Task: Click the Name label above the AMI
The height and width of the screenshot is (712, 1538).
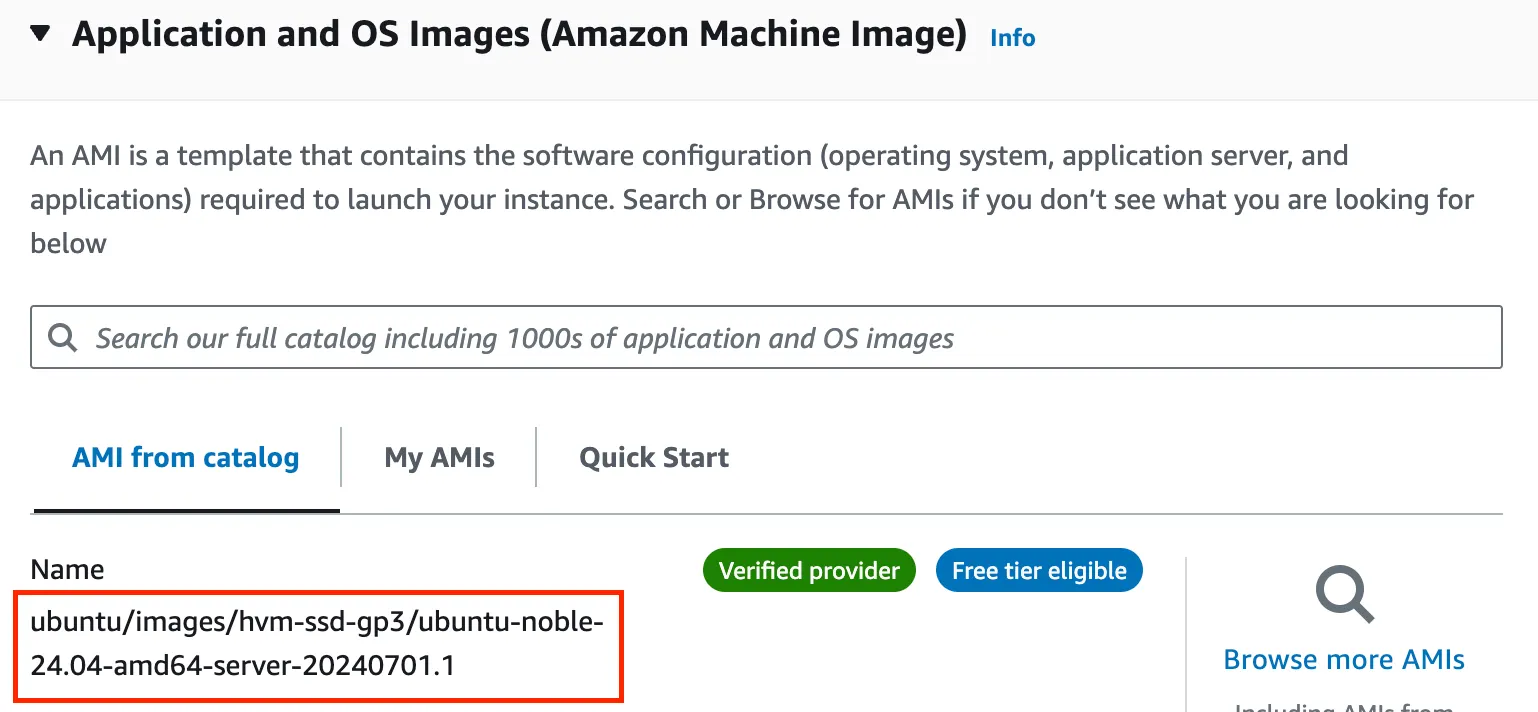Action: 67,570
